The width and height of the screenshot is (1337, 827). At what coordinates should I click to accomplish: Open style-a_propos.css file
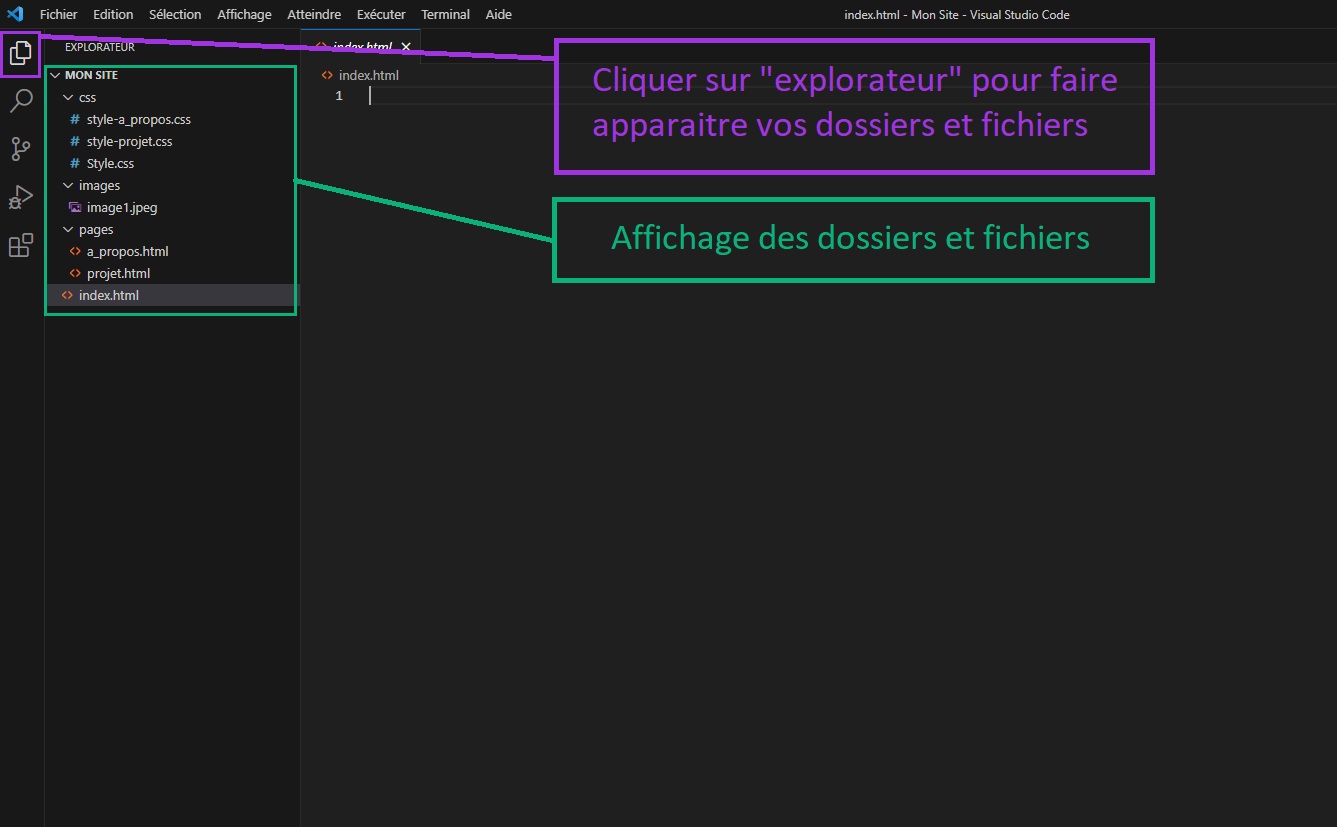click(x=138, y=120)
